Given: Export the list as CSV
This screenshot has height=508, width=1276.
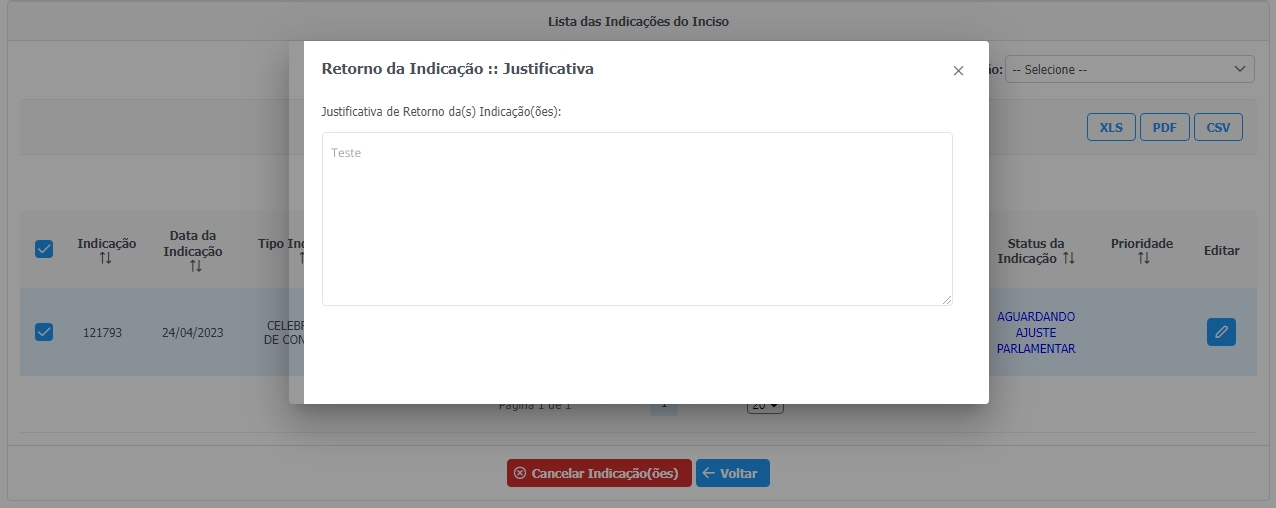Looking at the screenshot, I should [x=1218, y=128].
